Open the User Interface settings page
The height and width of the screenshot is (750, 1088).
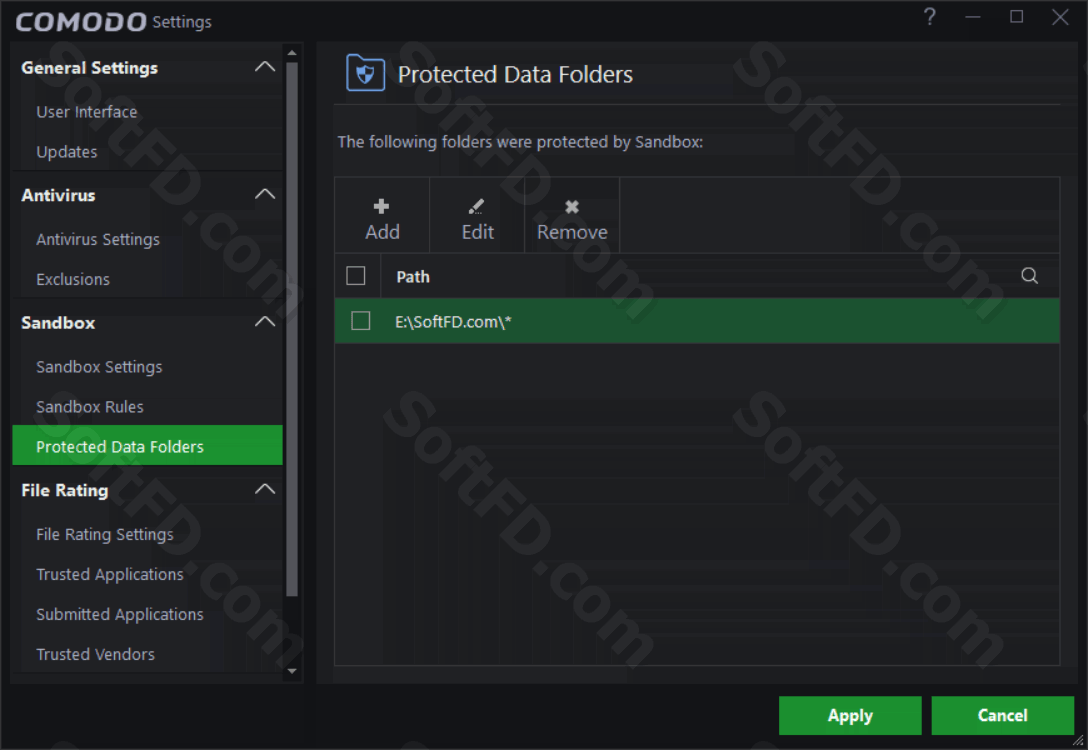[87, 112]
